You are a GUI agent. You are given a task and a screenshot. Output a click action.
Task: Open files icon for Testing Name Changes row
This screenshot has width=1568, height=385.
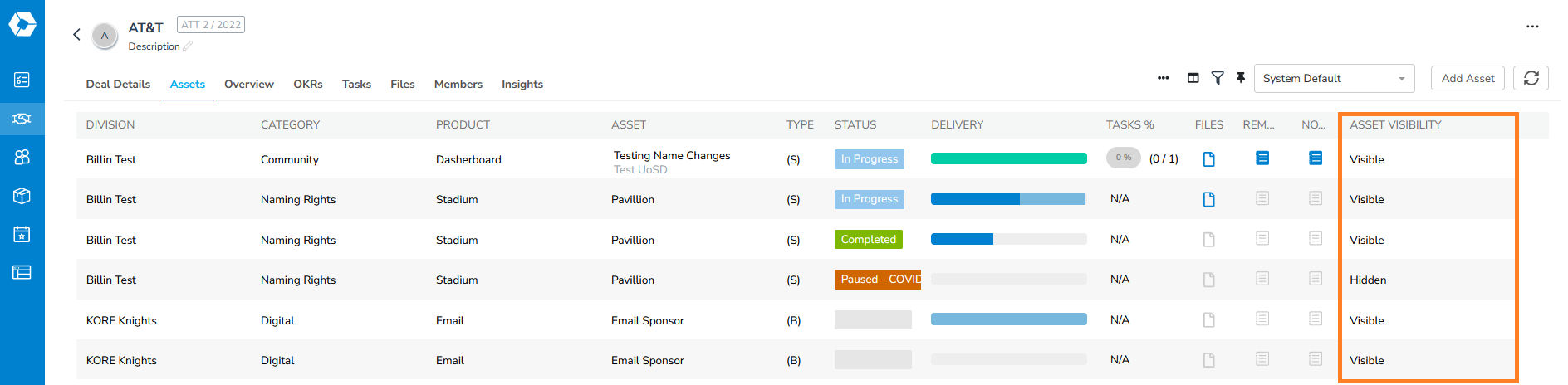coord(1209,159)
